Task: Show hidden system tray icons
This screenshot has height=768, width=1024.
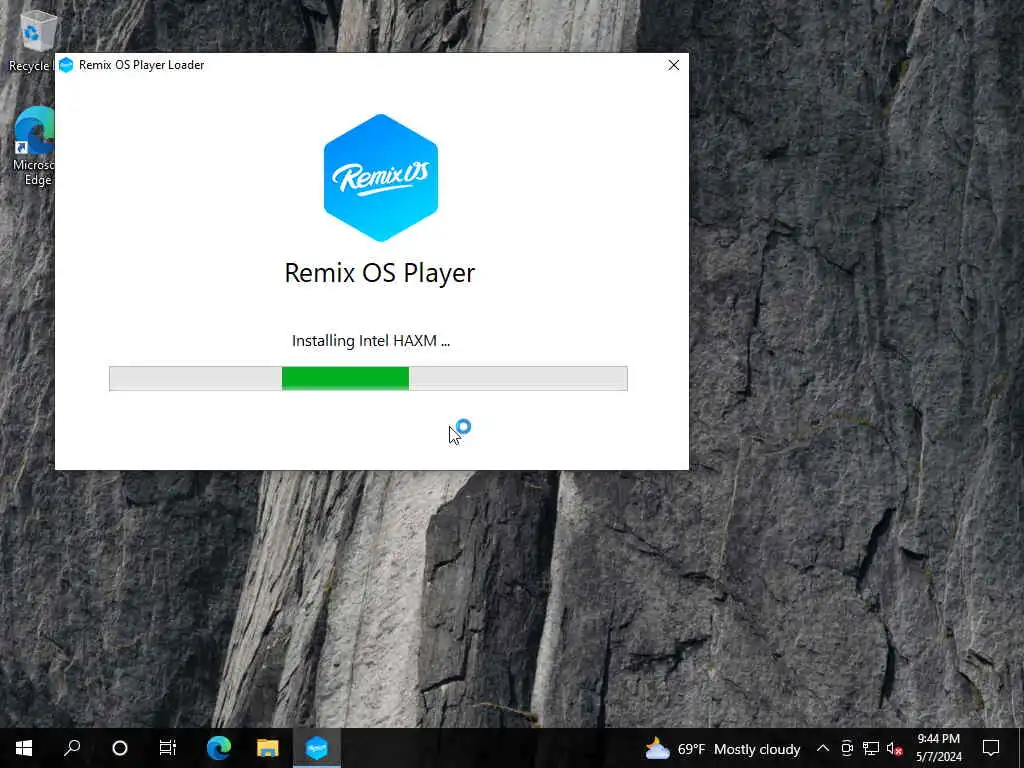Action: pyautogui.click(x=823, y=748)
